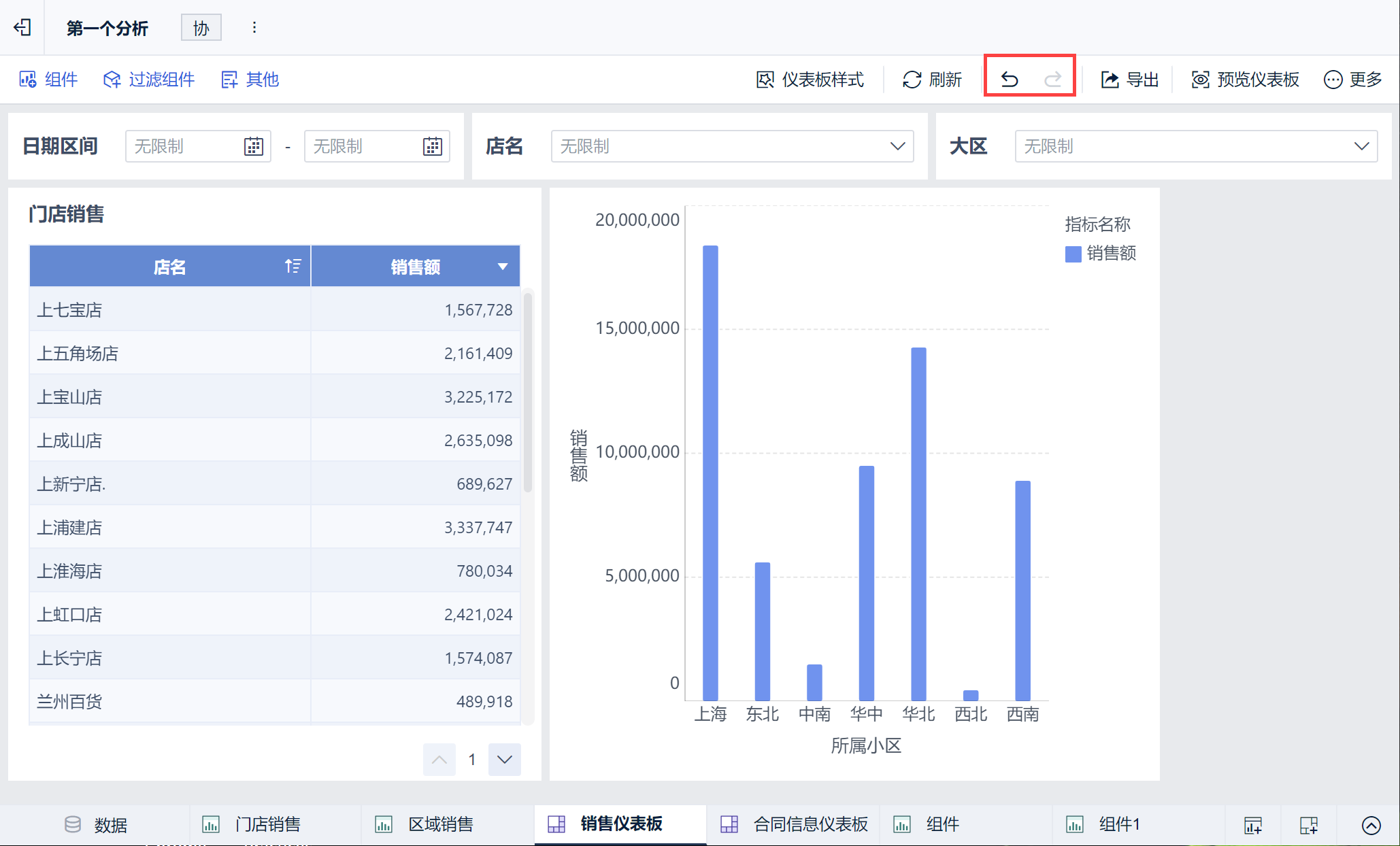Open the three-dot menu beside 协
The width and height of the screenshot is (1400, 846).
click(x=254, y=28)
